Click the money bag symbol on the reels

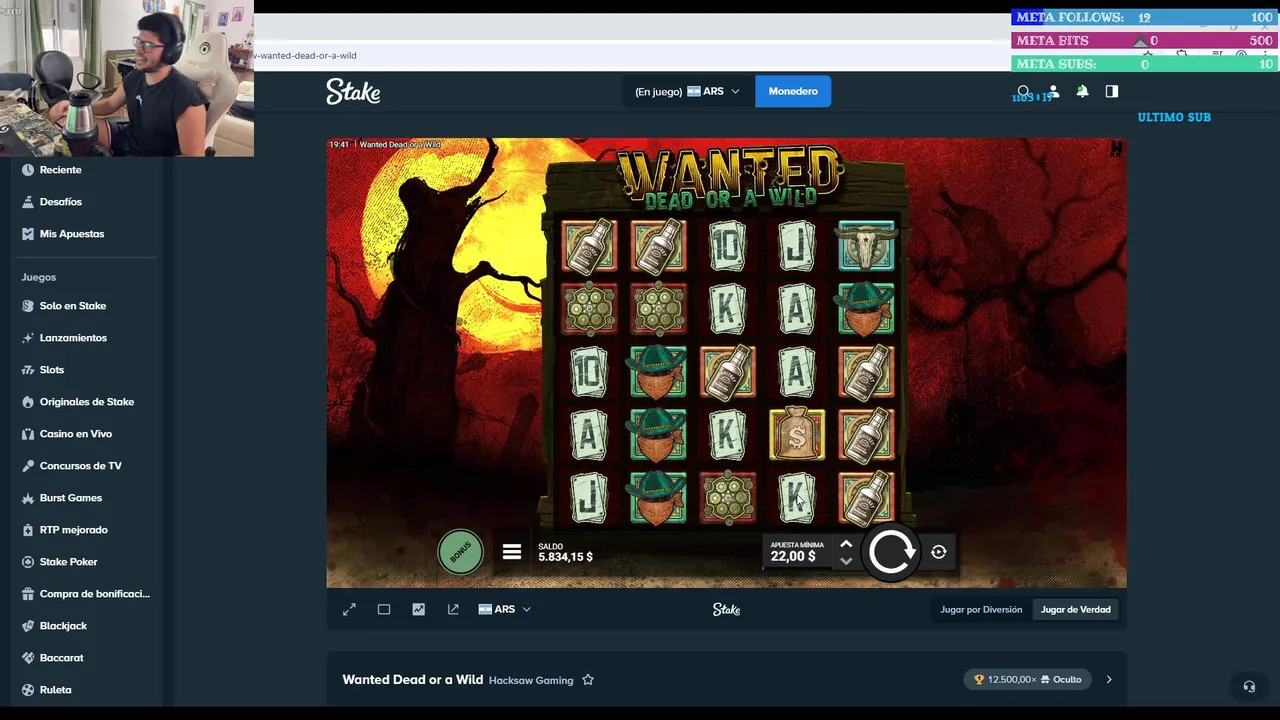(797, 435)
